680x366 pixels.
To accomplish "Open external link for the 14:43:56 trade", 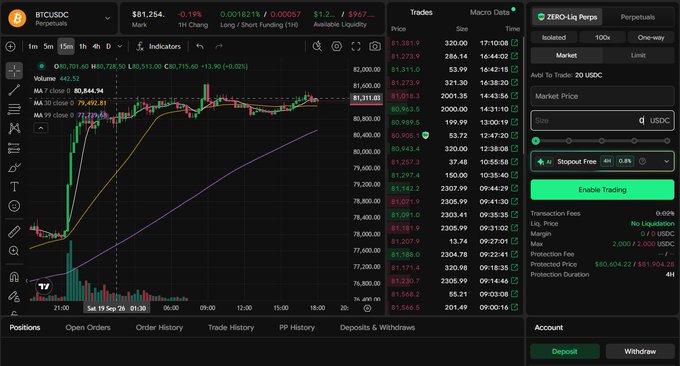I will tap(514, 95).
